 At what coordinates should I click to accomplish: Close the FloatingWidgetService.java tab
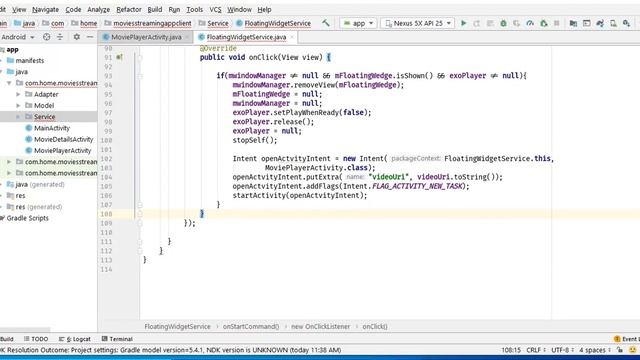click(292, 37)
